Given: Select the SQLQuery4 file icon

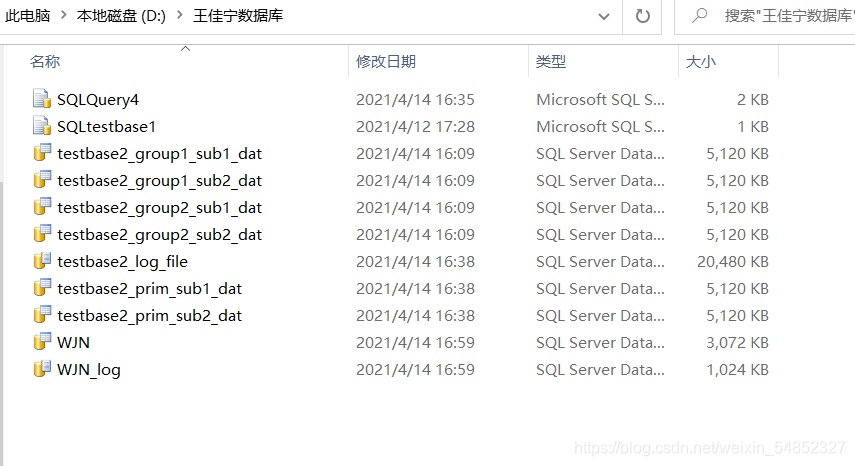Looking at the screenshot, I should tap(42, 99).
